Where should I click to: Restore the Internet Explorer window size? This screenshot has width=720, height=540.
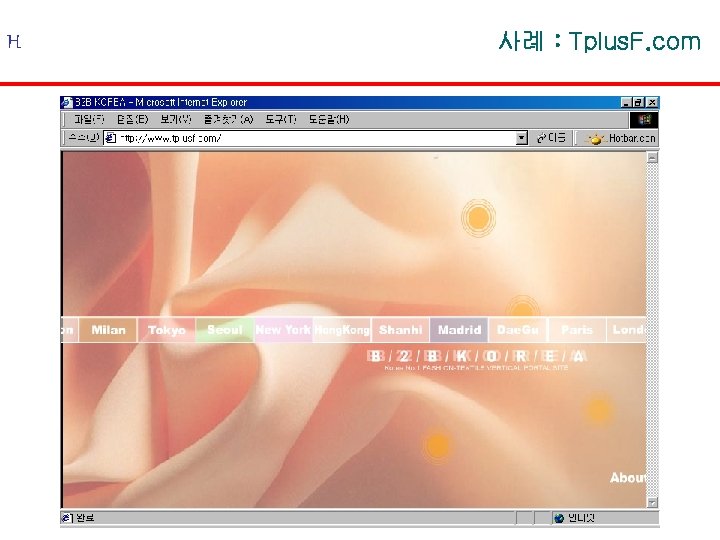pyautogui.click(x=638, y=102)
